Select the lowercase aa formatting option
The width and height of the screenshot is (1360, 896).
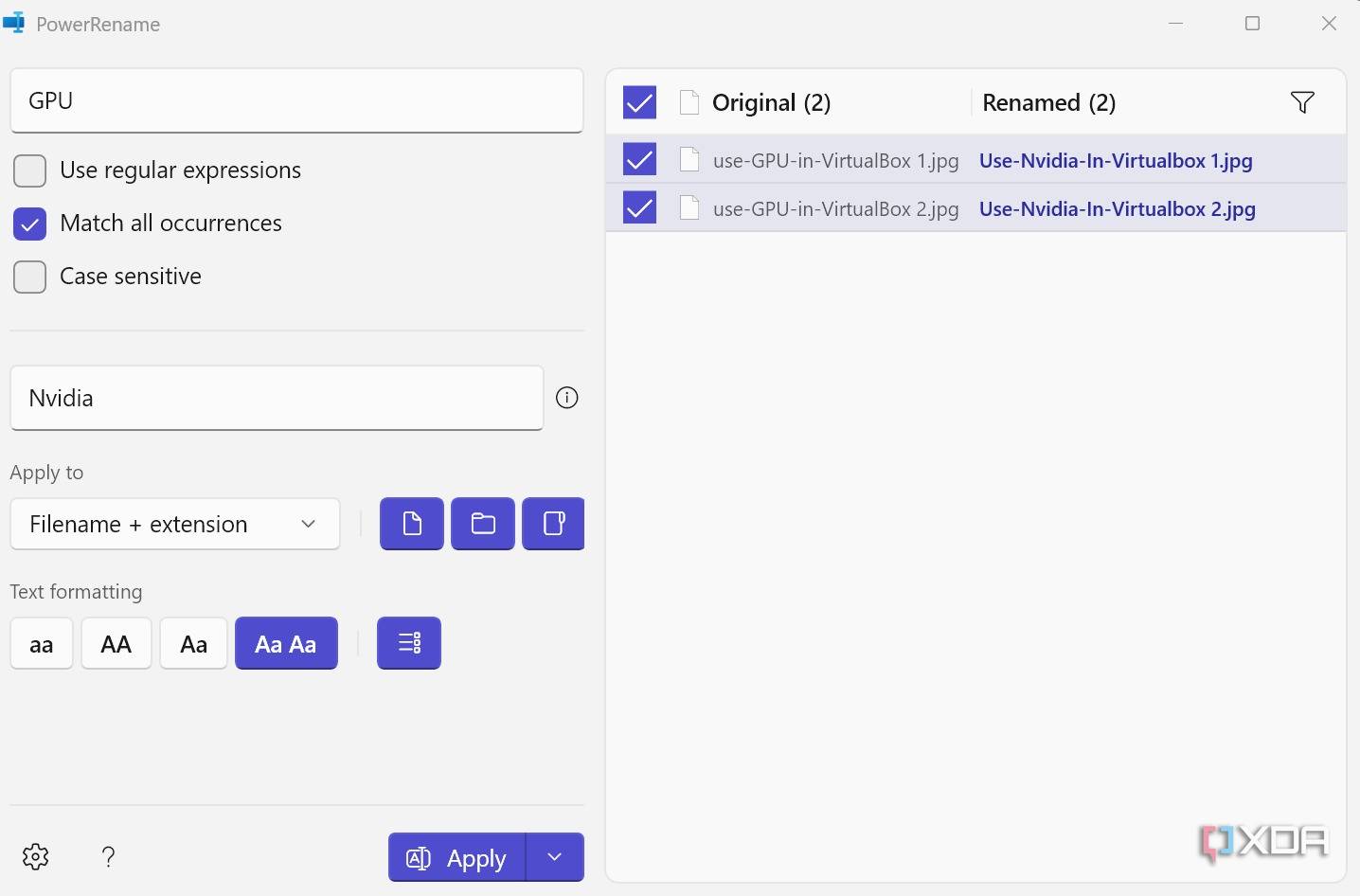coord(42,644)
